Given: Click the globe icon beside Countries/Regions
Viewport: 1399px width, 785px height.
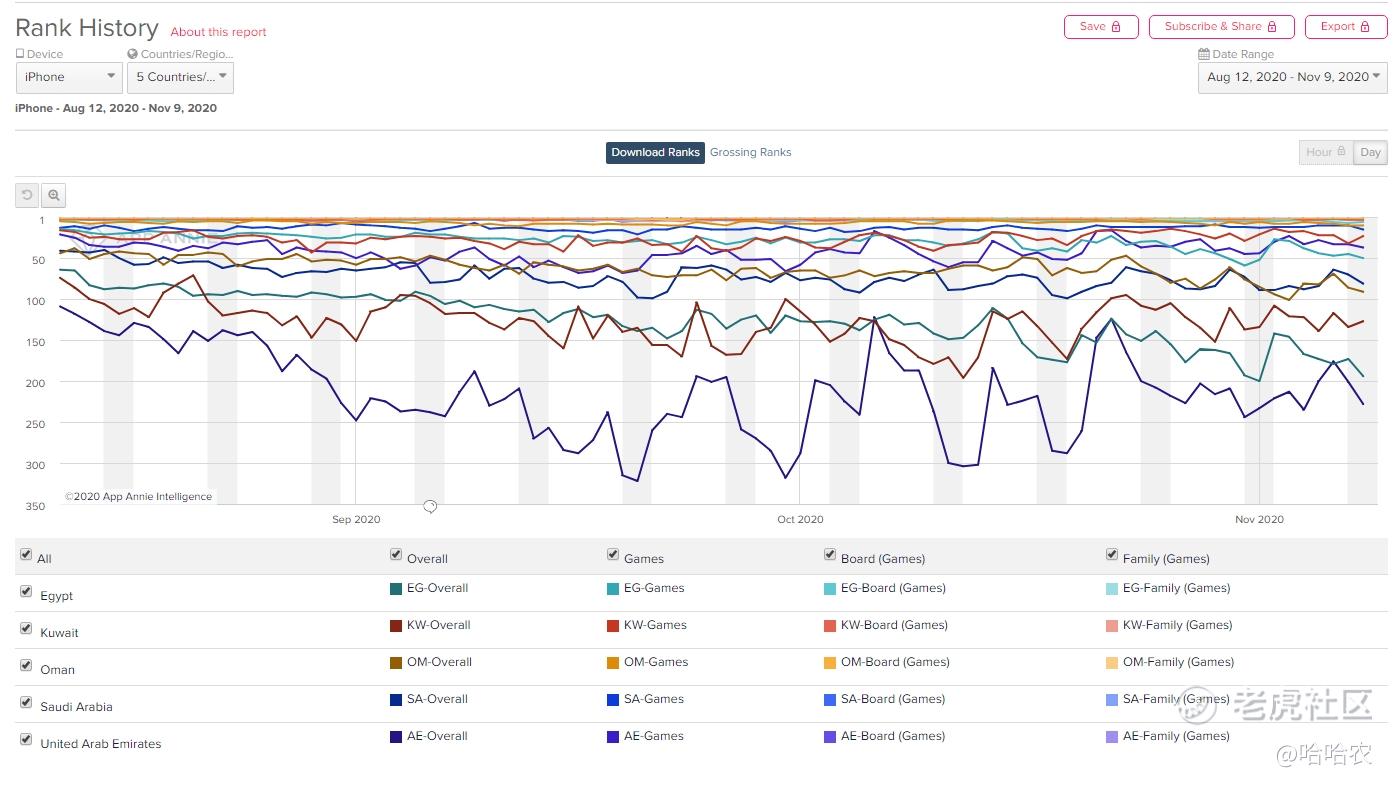Looking at the screenshot, I should pyautogui.click(x=132, y=55).
